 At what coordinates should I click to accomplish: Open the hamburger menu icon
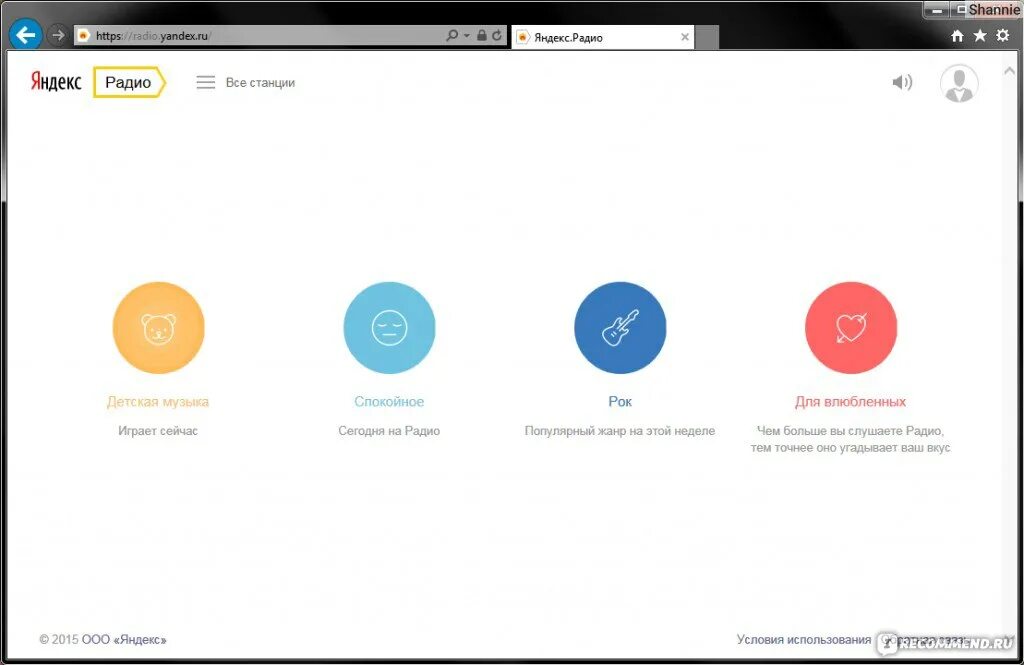point(206,82)
